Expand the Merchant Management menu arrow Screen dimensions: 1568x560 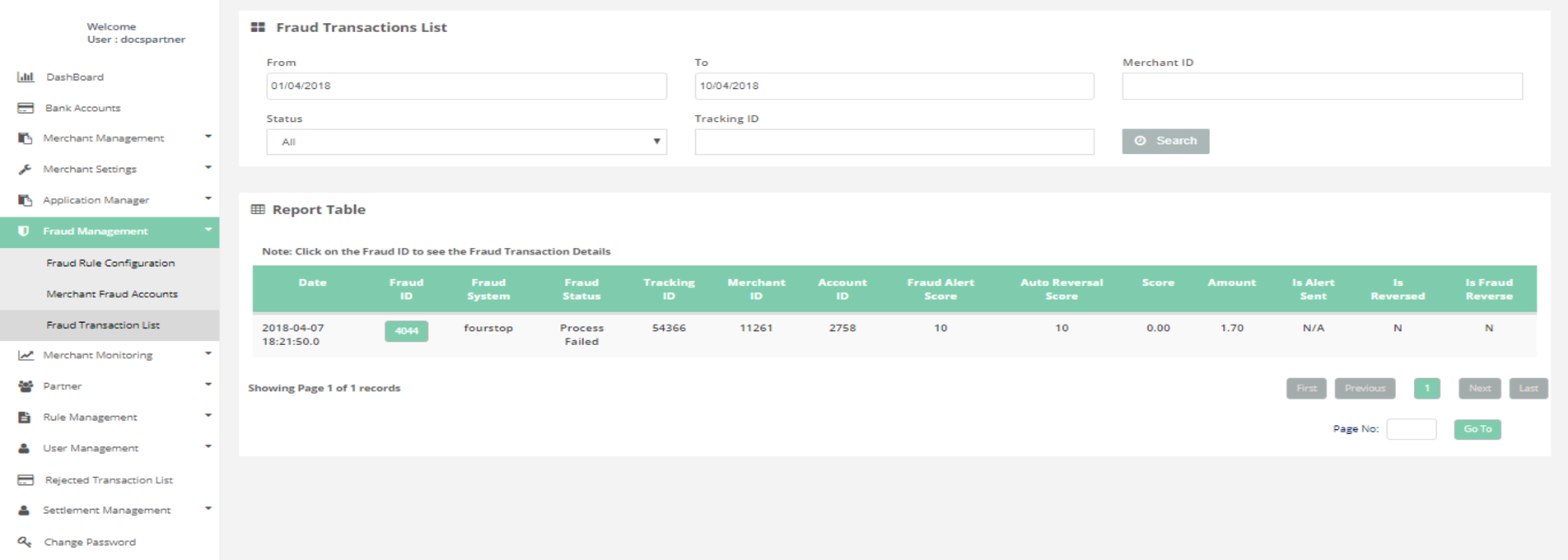point(208,137)
